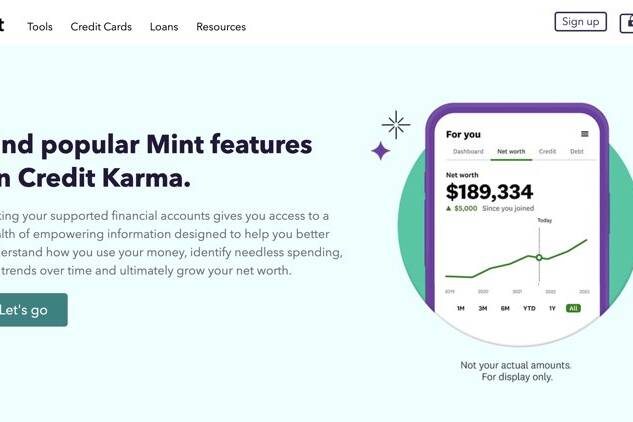633x422 pixels.
Task: Select the 1M time range option
Action: point(461,308)
